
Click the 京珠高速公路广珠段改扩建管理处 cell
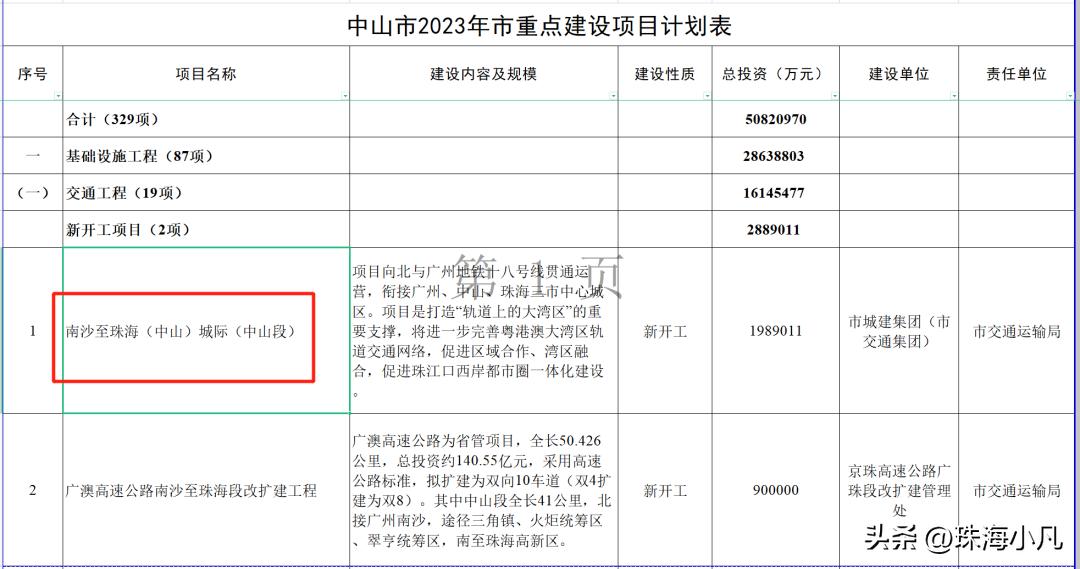coord(899,490)
